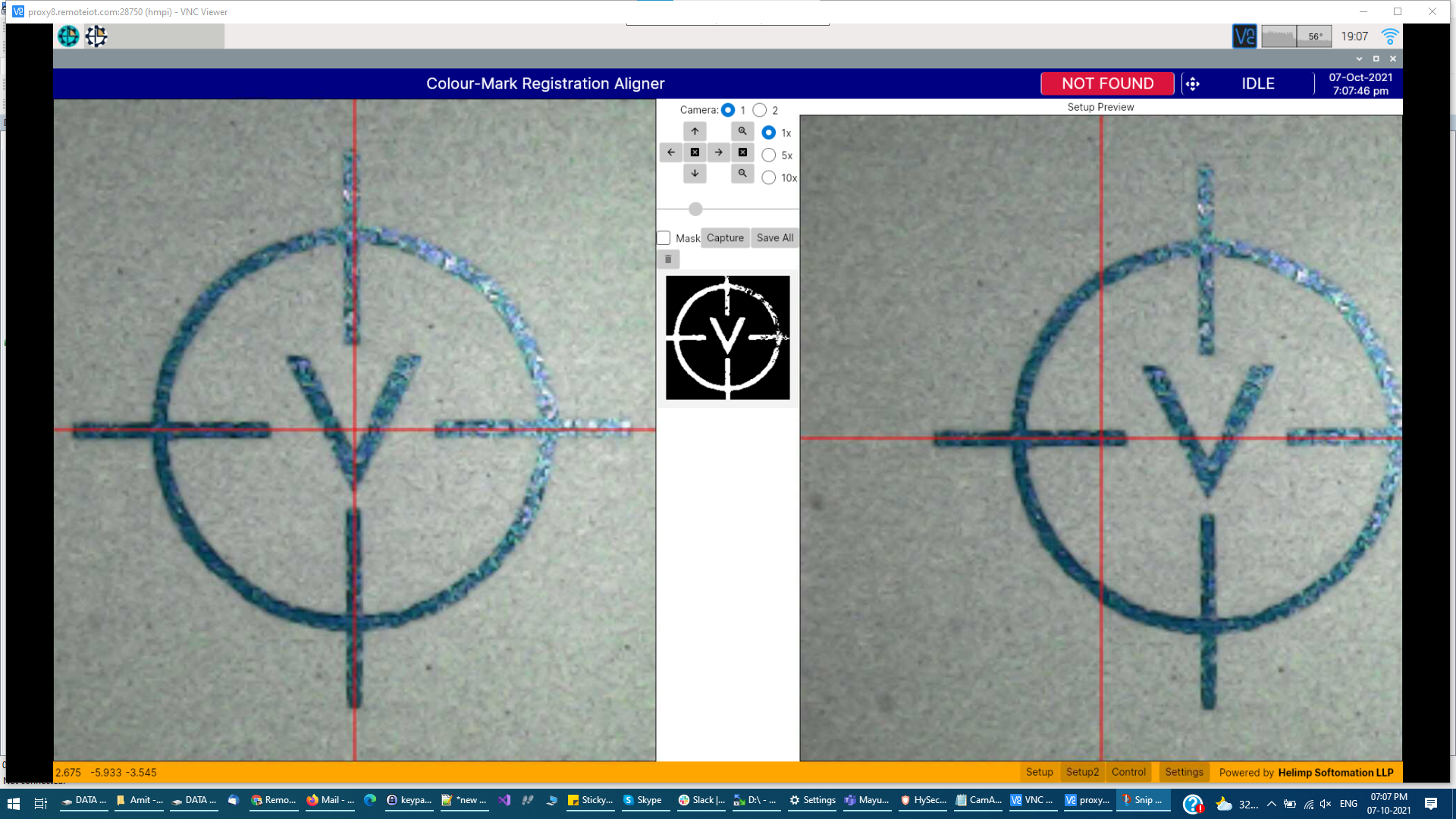Select Camera 2 radio button
The width and height of the screenshot is (1456, 819).
760,110
